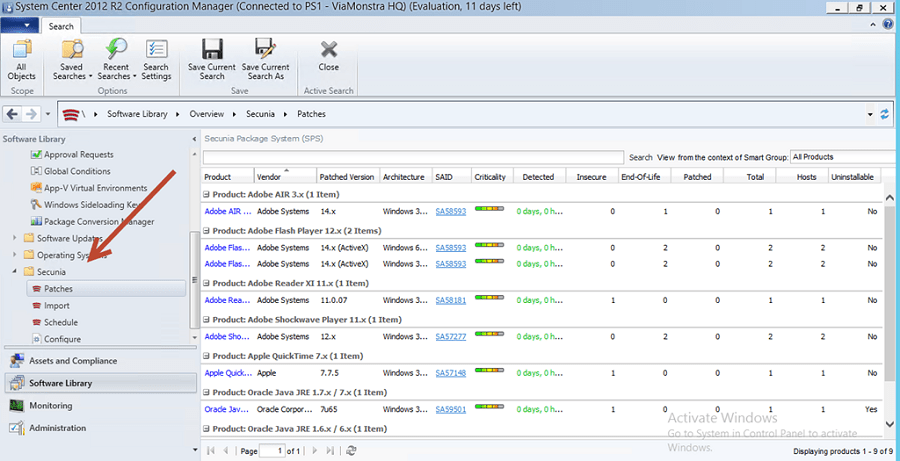Collapse the Adobe AIR 3.x product group
The width and height of the screenshot is (900, 461).
(x=207, y=195)
